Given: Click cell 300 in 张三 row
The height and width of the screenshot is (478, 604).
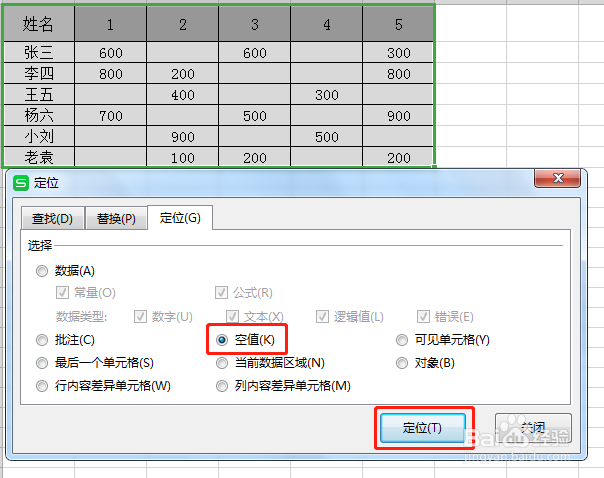Looking at the screenshot, I should [x=398, y=52].
